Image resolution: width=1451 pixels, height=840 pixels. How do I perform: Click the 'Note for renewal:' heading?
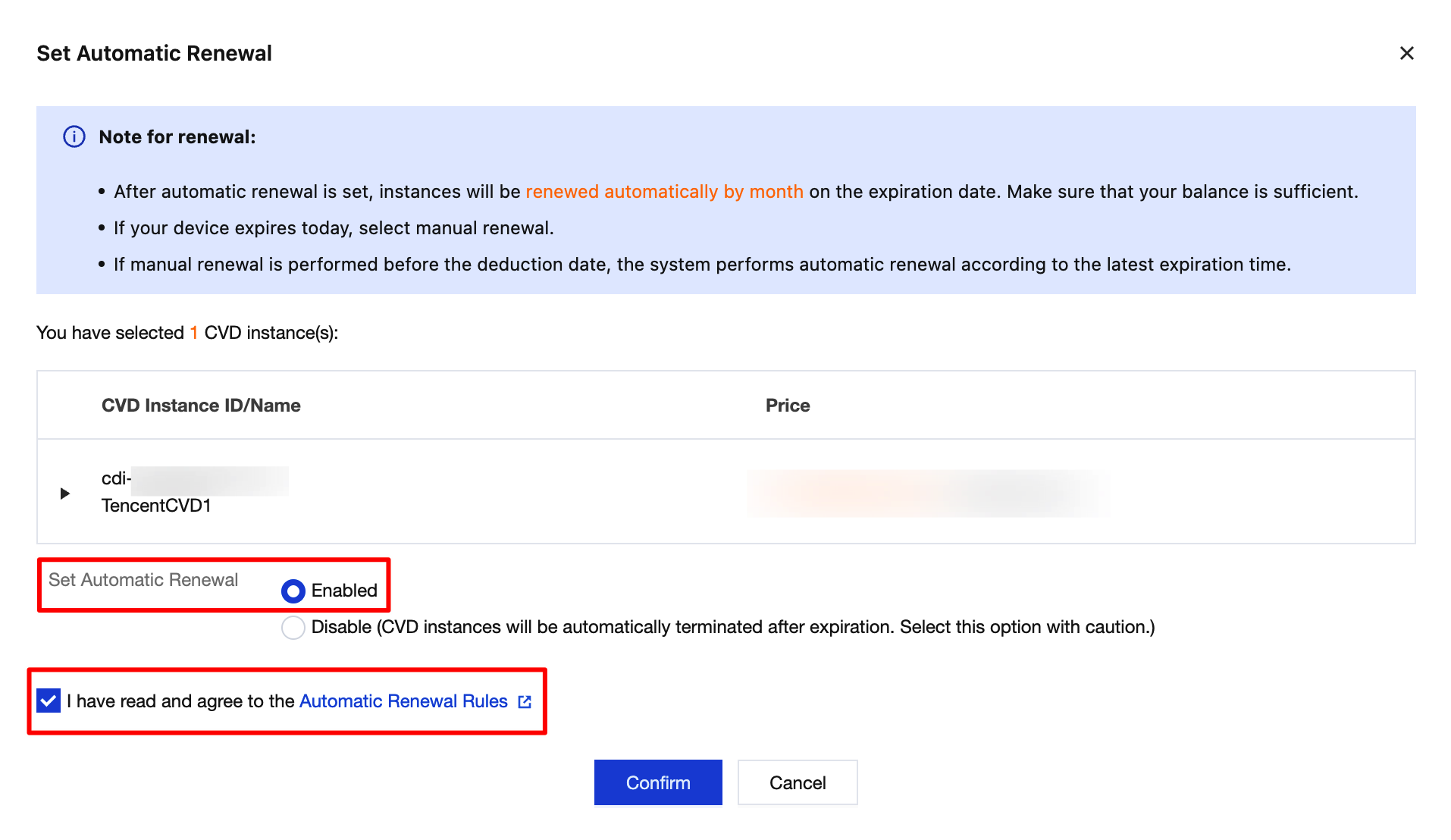pos(177,137)
